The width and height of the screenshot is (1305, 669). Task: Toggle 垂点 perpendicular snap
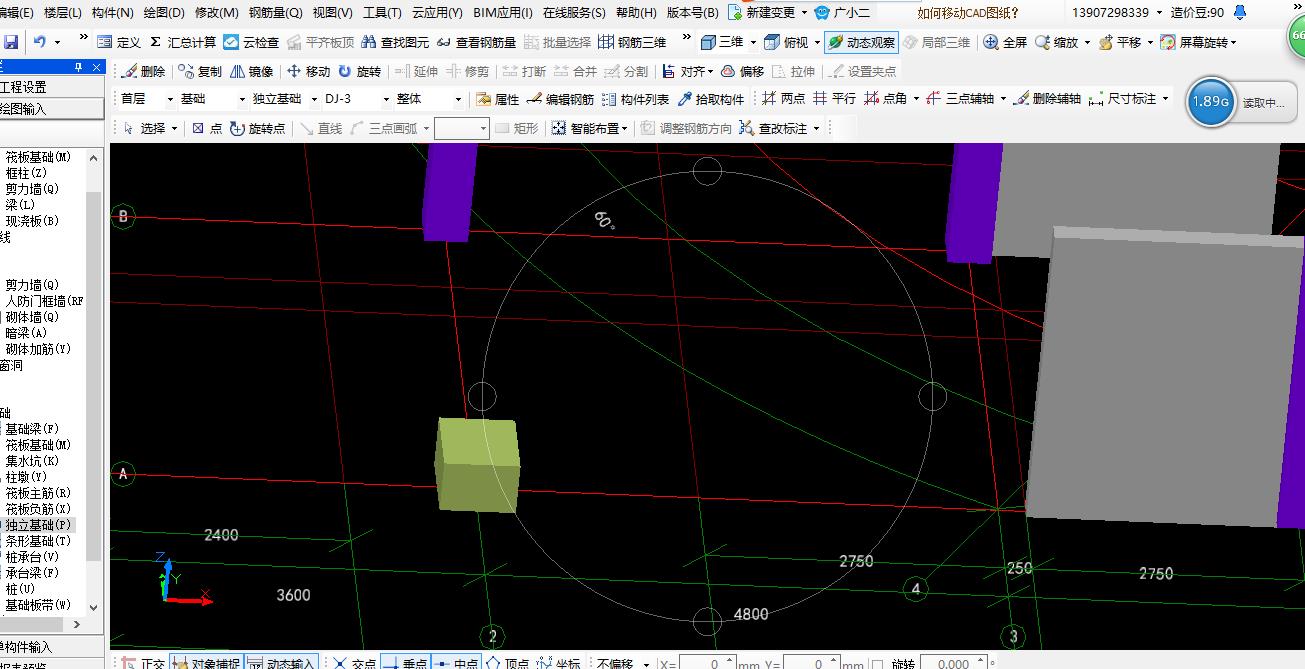(406, 663)
